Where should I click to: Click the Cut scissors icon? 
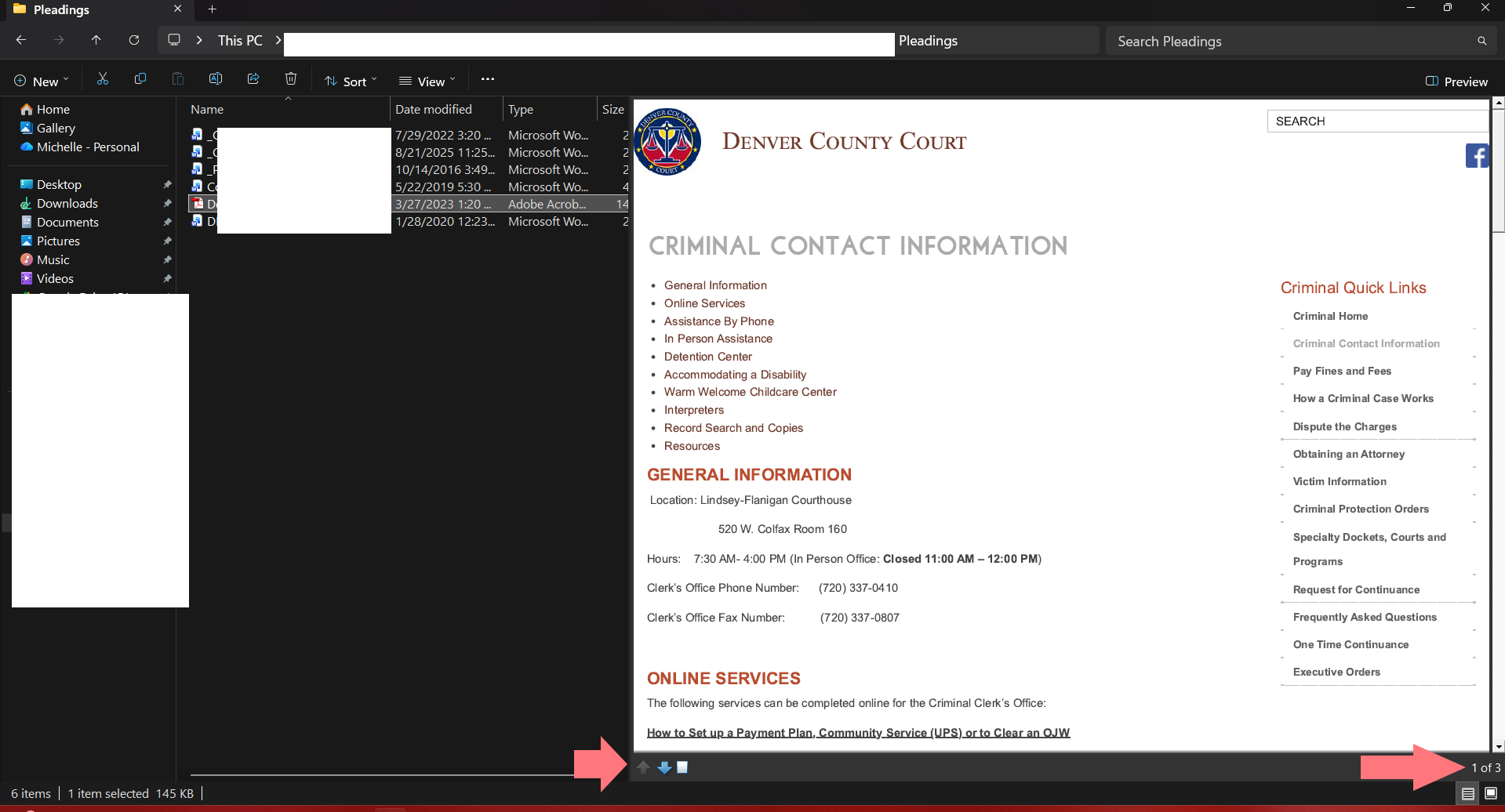[103, 79]
